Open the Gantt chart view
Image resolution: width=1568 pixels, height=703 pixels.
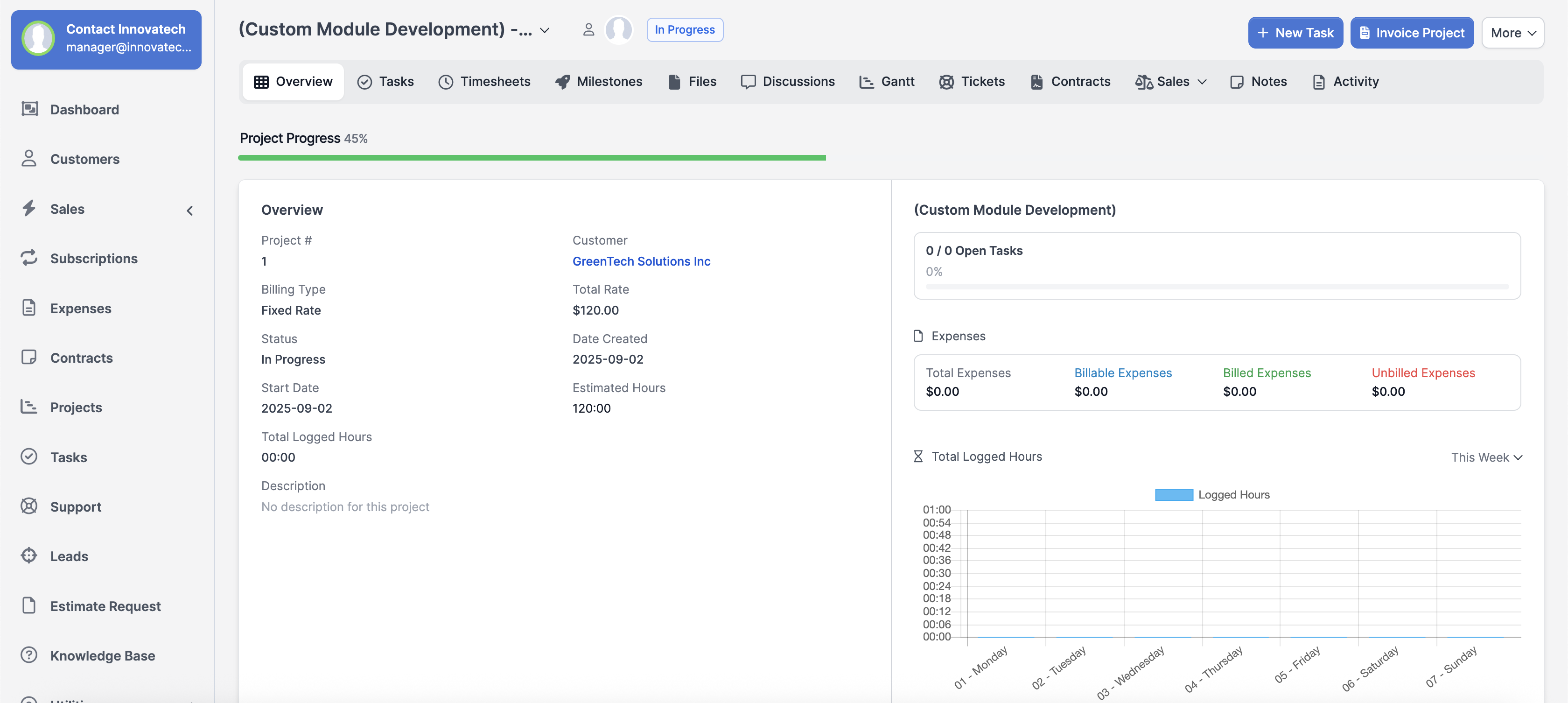[x=888, y=81]
